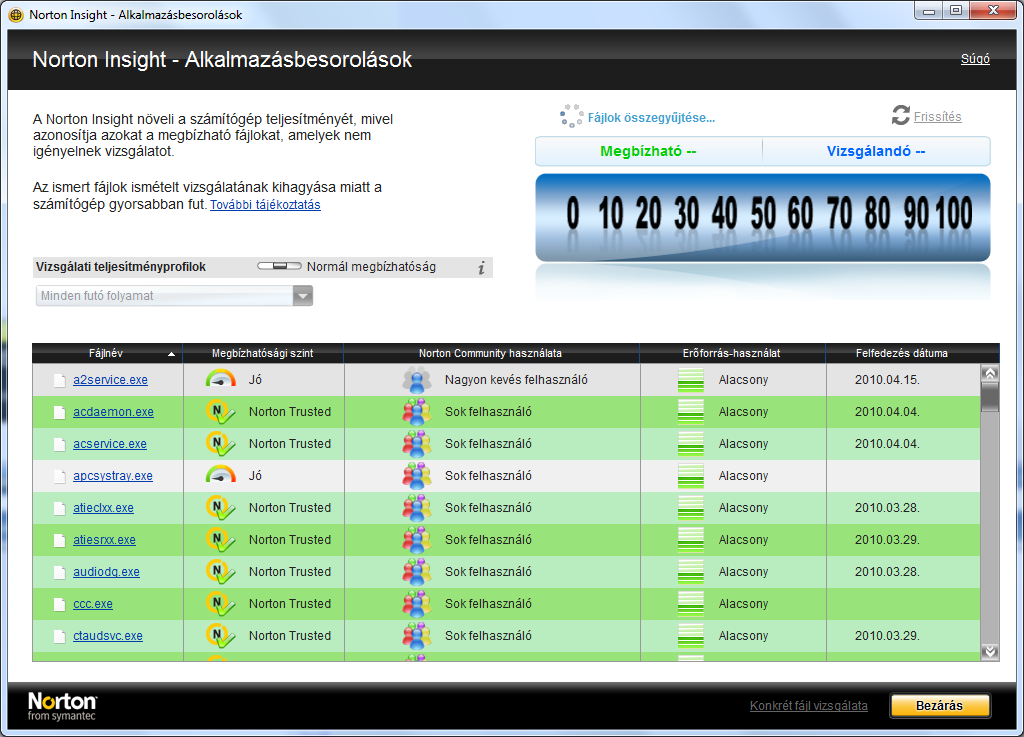The image size is (1024, 737).
Task: Click the trust gauge icon for a2service.exe
Action: coord(221,379)
